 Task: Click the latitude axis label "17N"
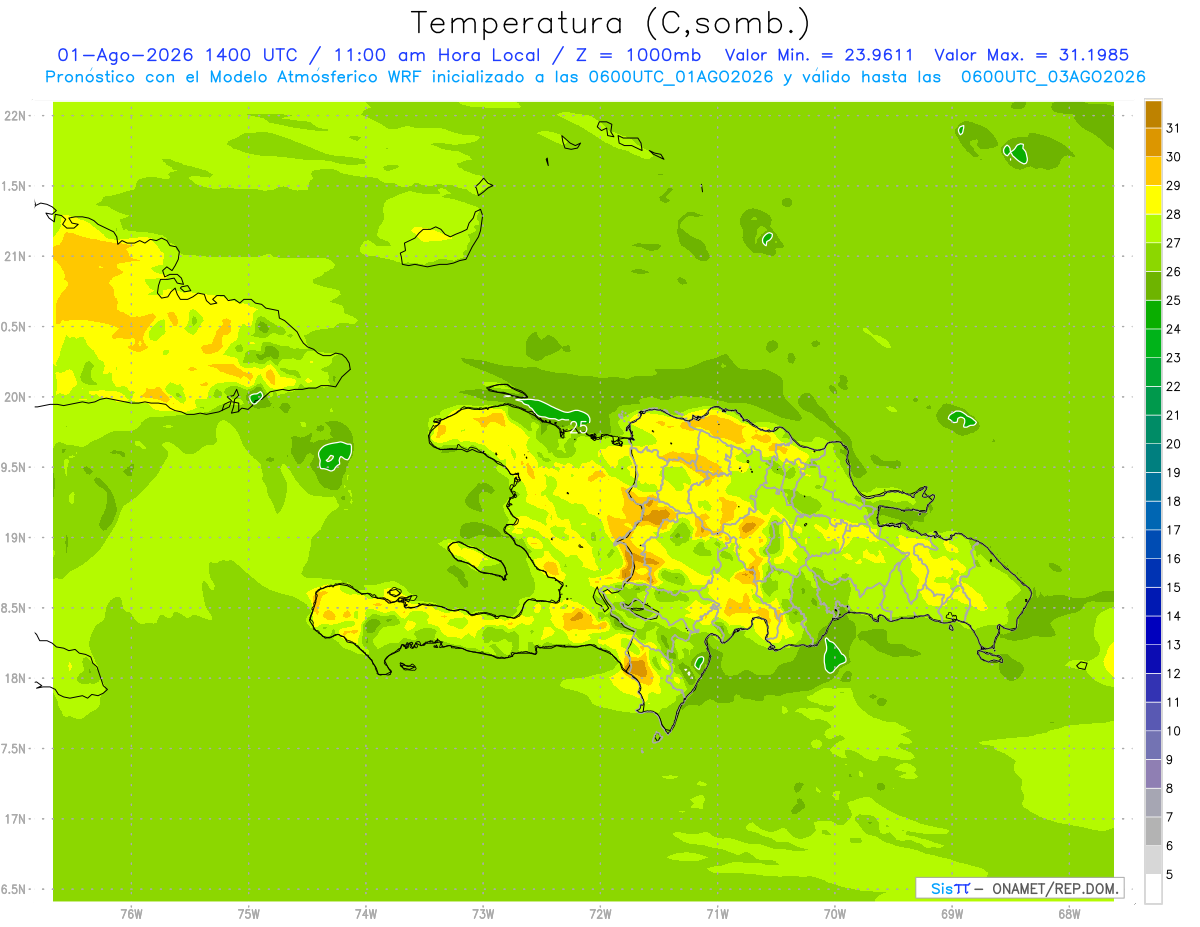tap(17, 820)
